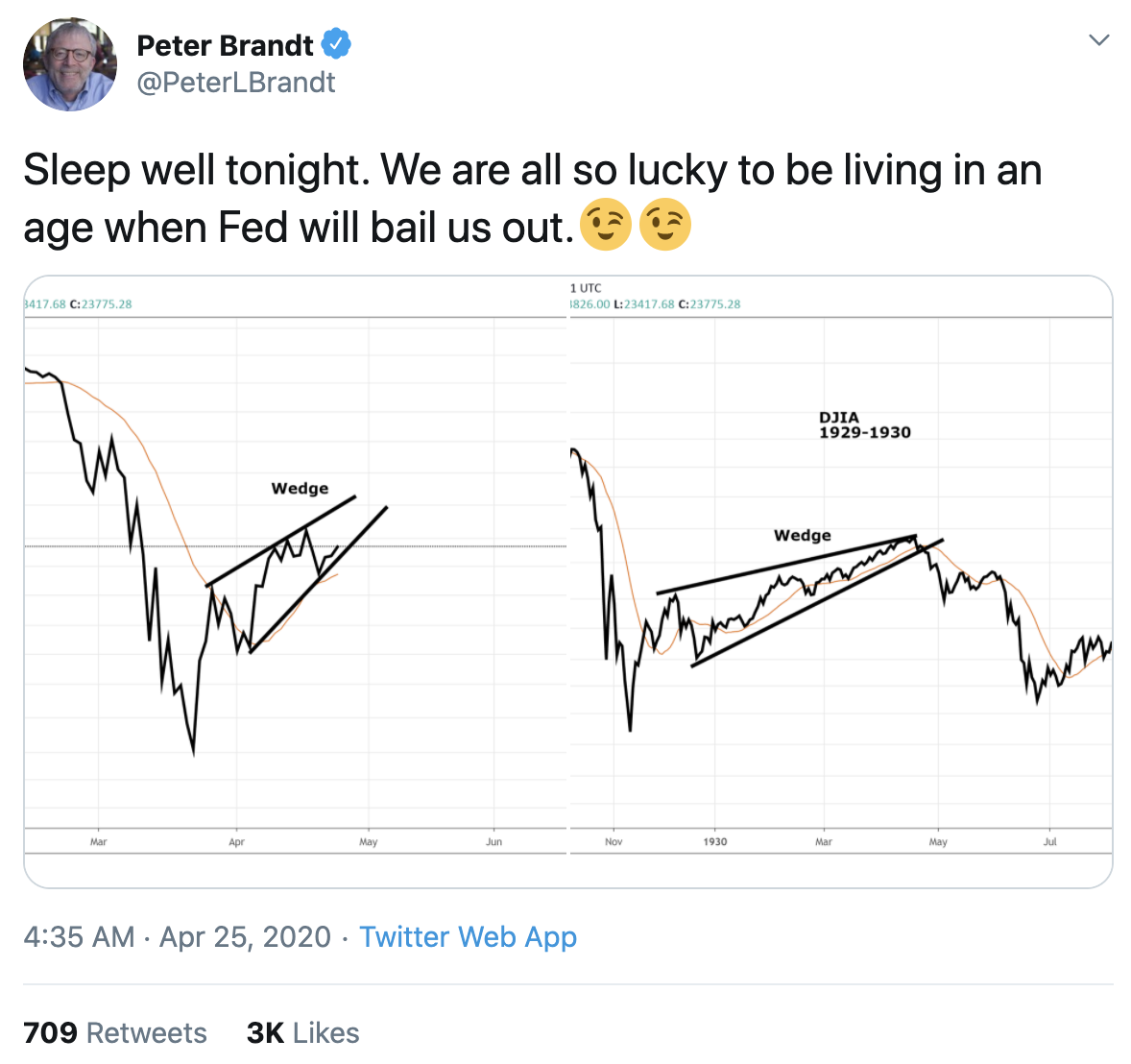Open the left 2020 wedge chart image
Image resolution: width=1131 pixels, height=1064 pixels.
point(296,581)
